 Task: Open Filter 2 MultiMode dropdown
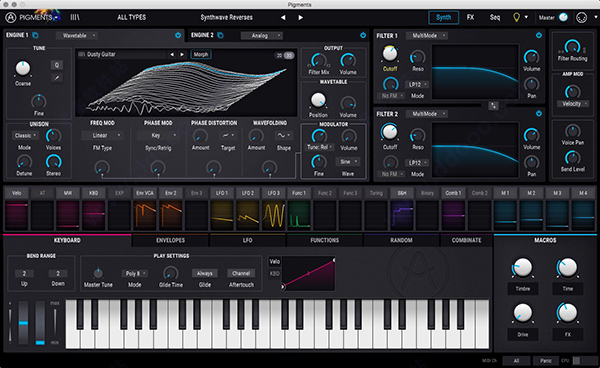427,114
